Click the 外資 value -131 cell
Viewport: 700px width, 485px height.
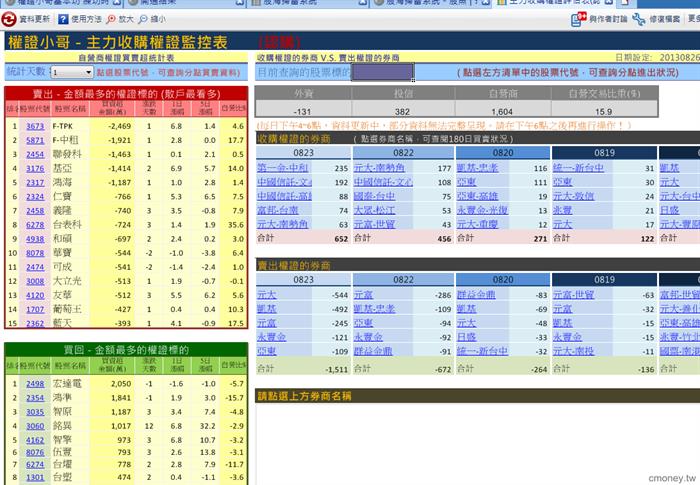(303, 111)
